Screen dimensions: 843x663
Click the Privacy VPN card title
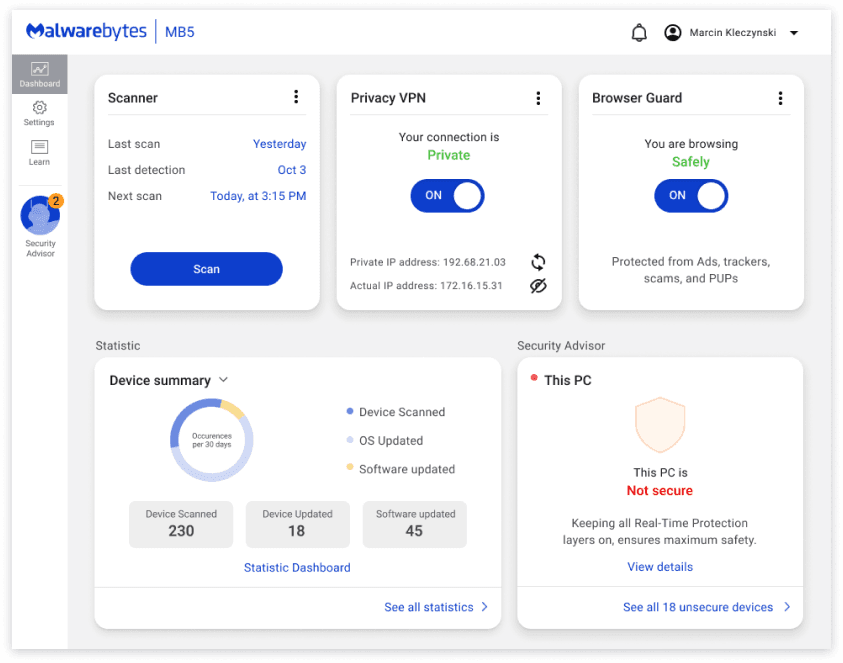click(x=388, y=98)
